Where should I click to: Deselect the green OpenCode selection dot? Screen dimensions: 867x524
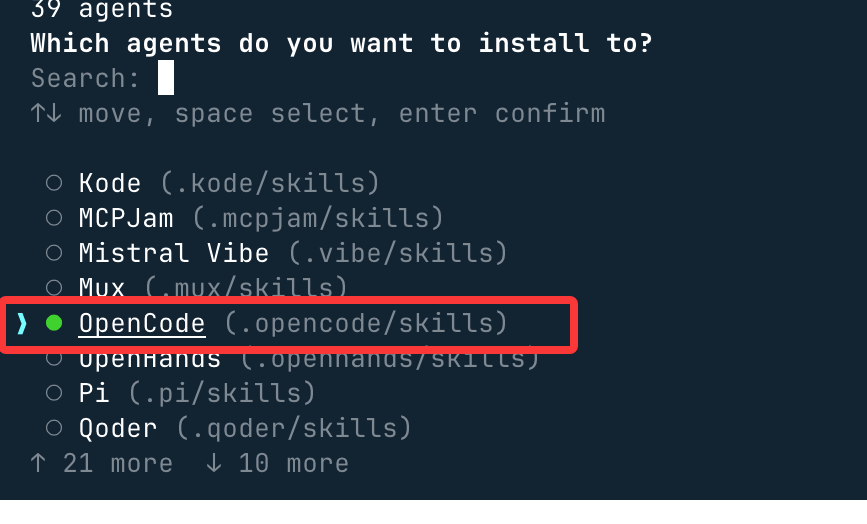[x=54, y=323]
